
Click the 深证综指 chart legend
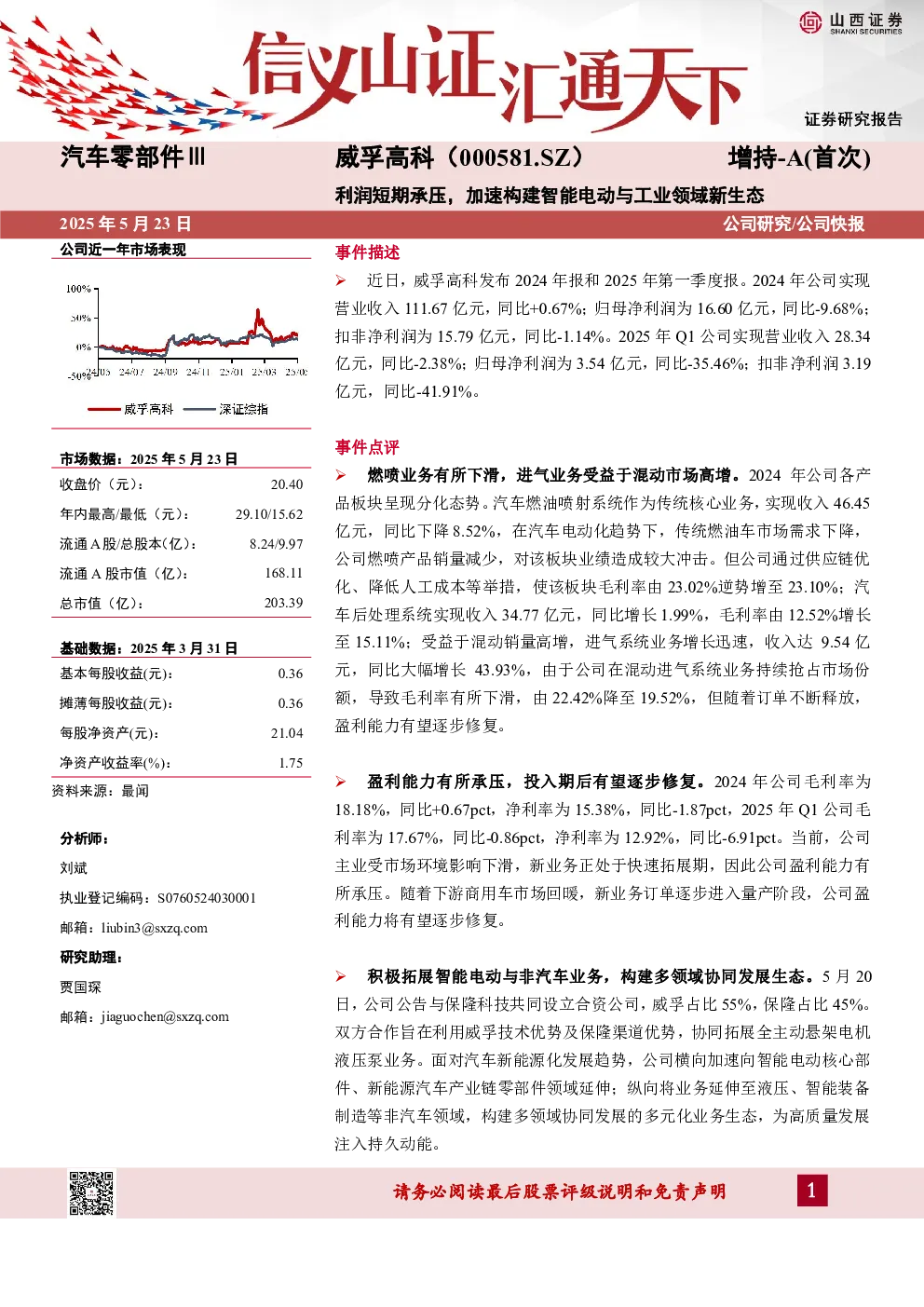[x=226, y=409]
